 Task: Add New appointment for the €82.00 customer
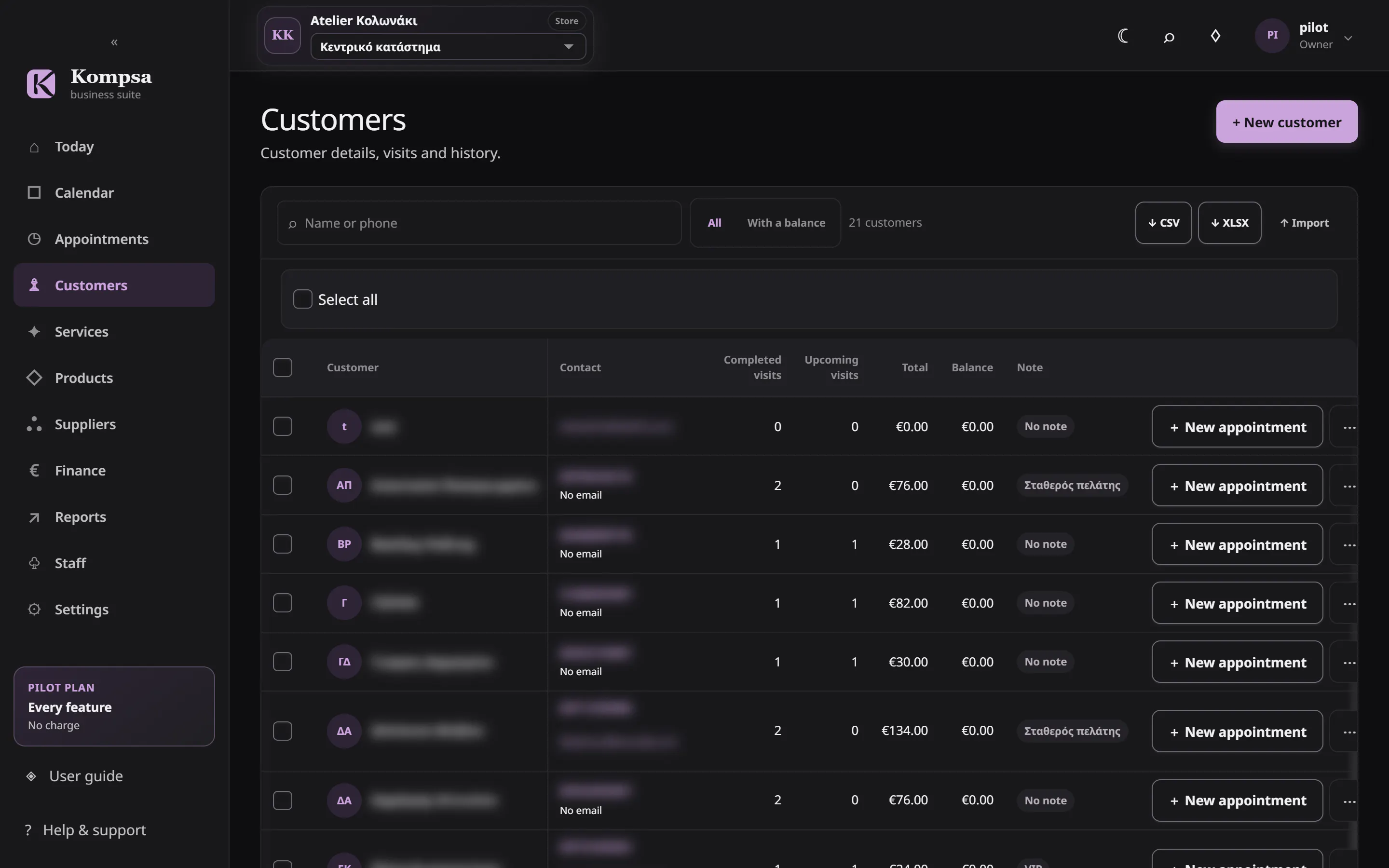1237,603
